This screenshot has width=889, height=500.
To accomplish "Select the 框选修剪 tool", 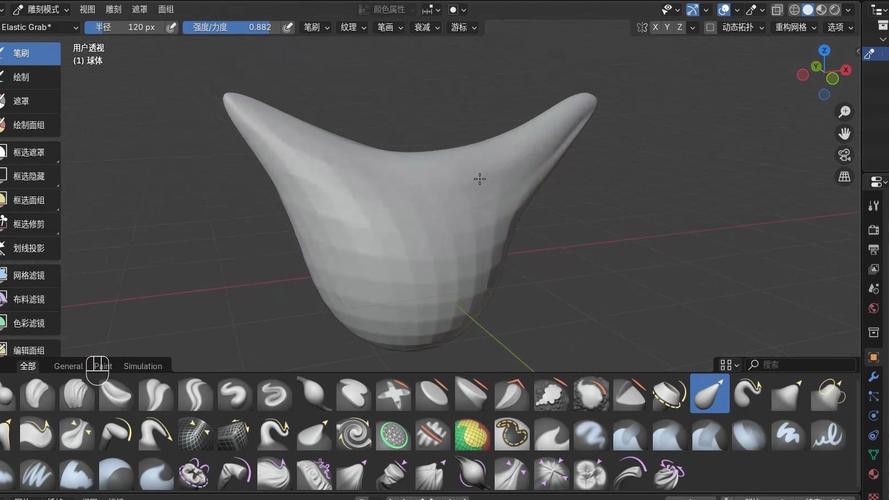I will tap(30, 223).
